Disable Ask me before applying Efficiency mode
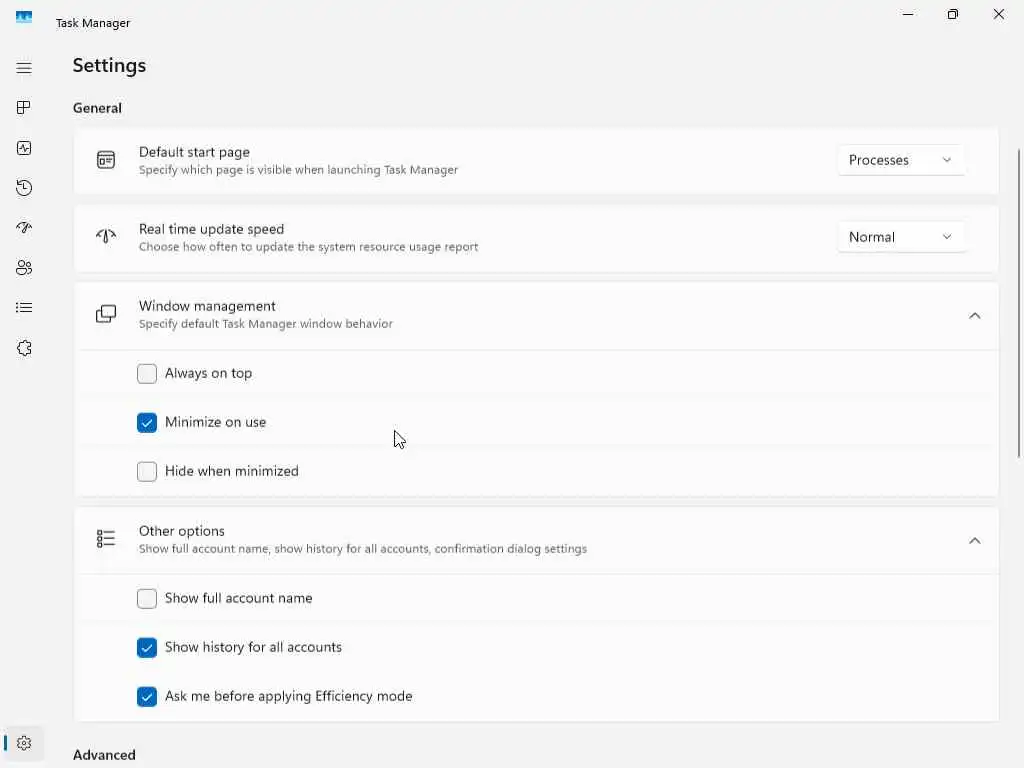The width and height of the screenshot is (1024, 768). (147, 696)
